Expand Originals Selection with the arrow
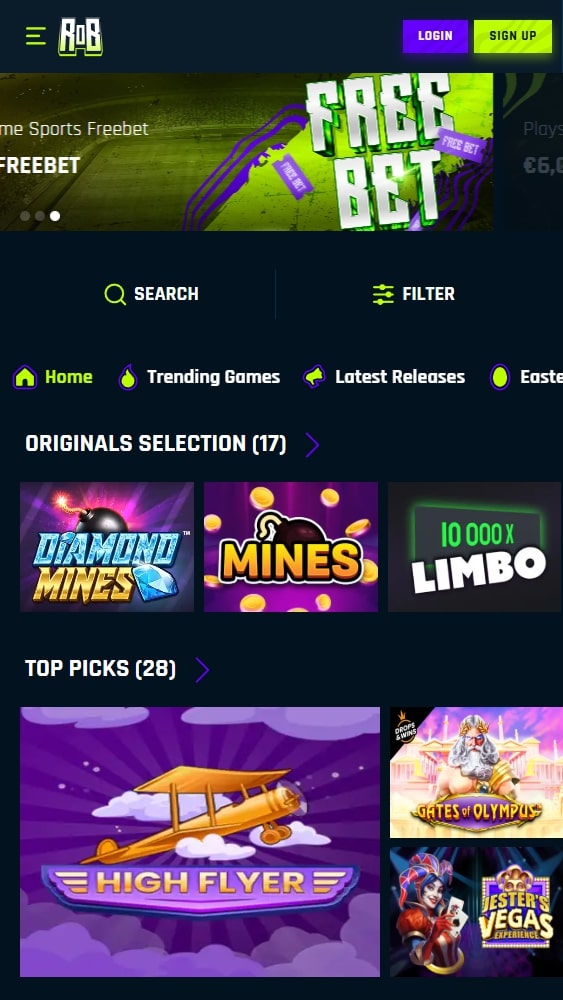This screenshot has height=1000, width=563. coord(312,445)
